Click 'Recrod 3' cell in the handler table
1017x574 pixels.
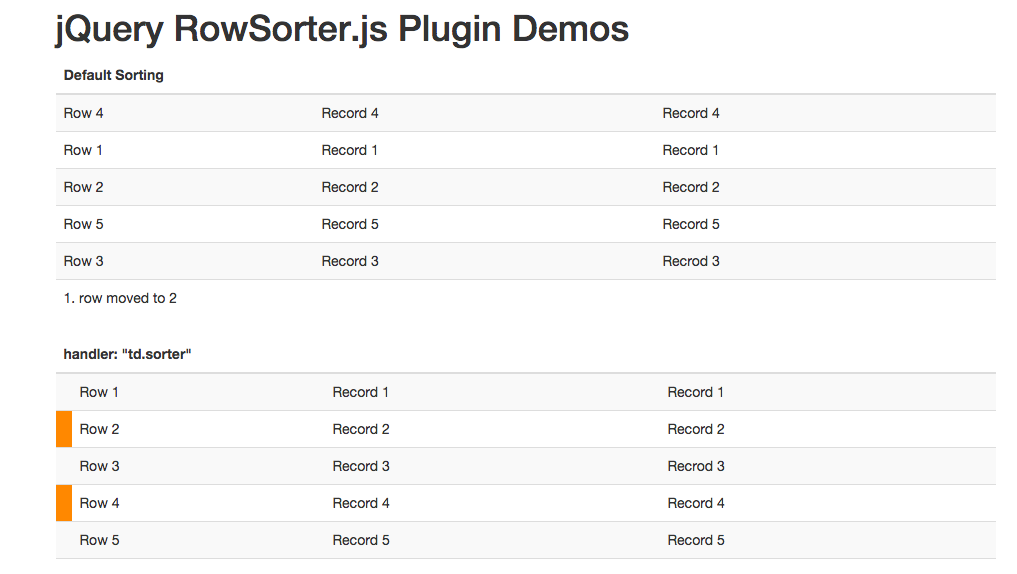tap(696, 466)
